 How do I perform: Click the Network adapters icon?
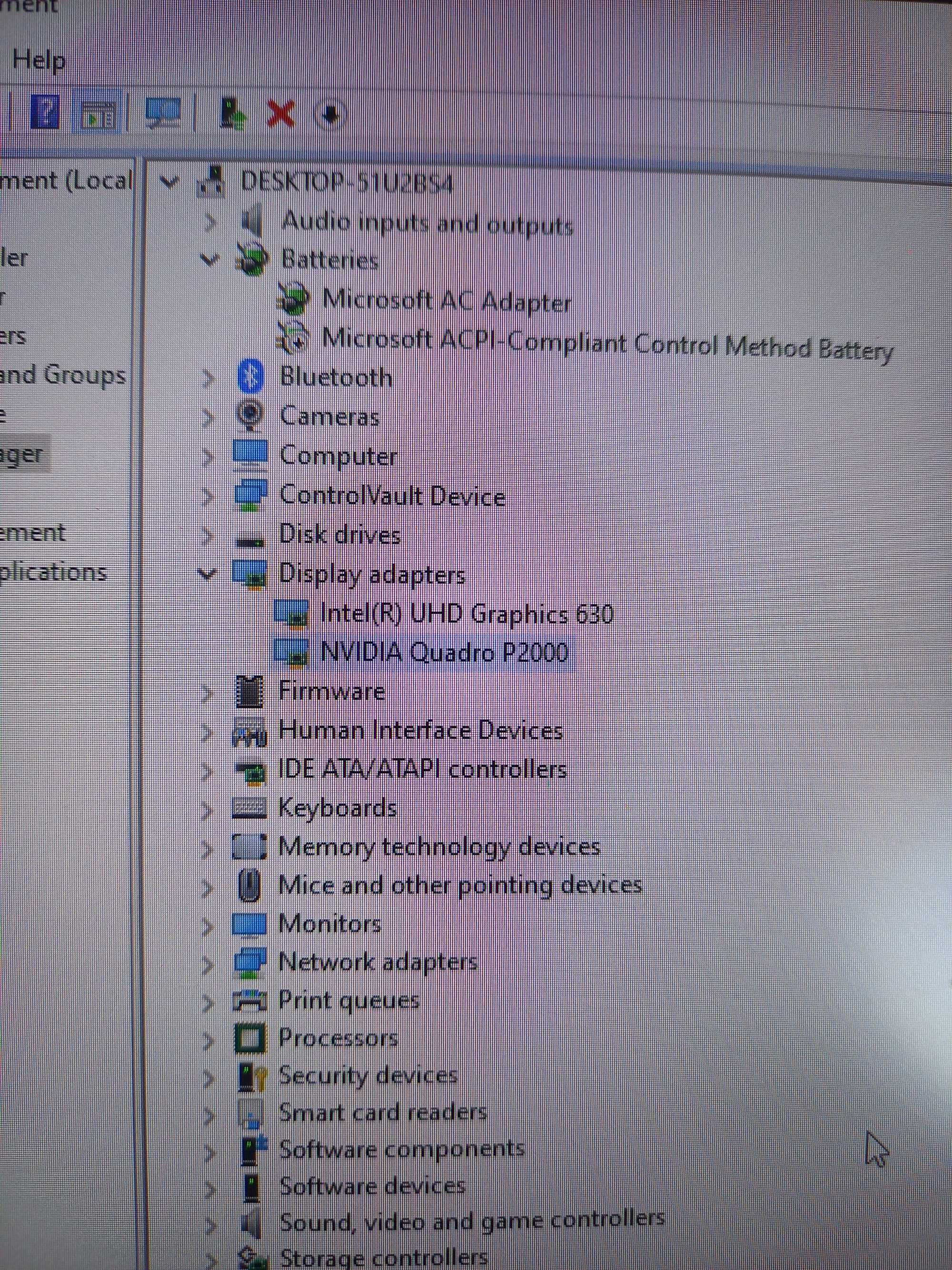coord(250,963)
